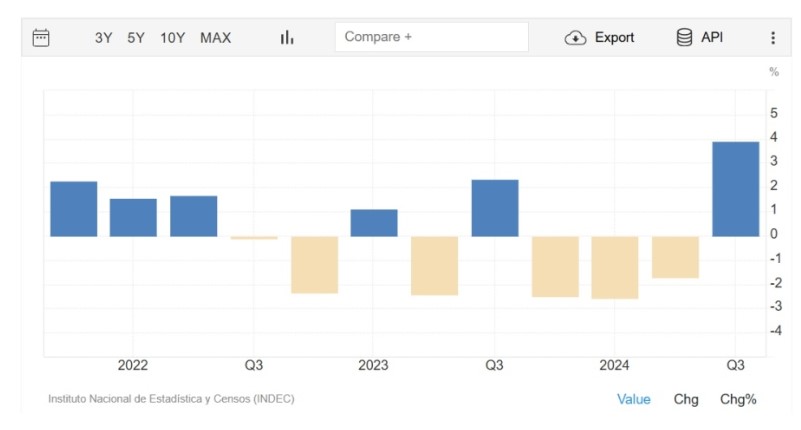
Task: Click the bar chart type icon
Action: click(x=287, y=37)
